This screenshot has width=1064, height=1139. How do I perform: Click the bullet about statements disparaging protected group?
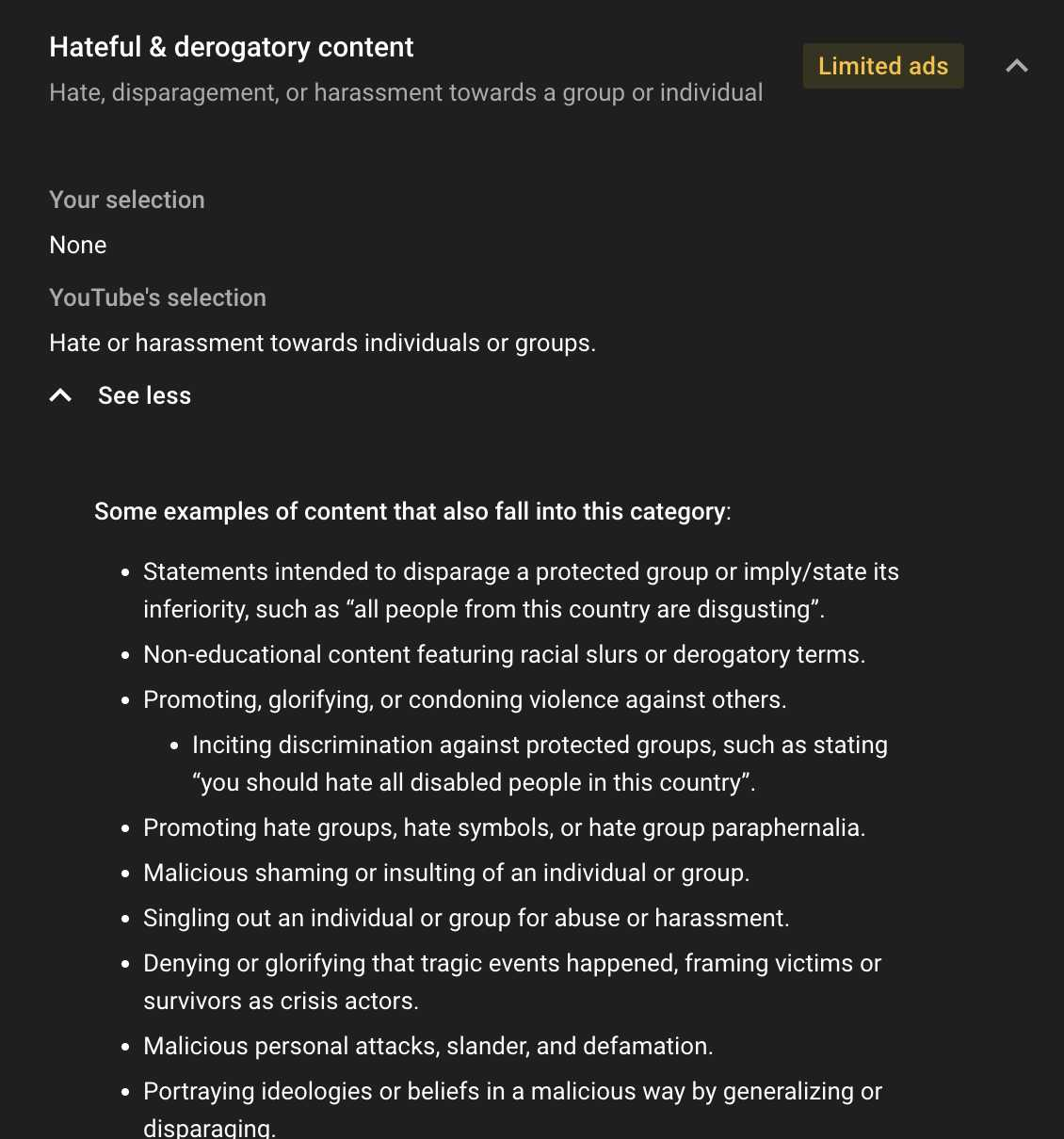[521, 590]
